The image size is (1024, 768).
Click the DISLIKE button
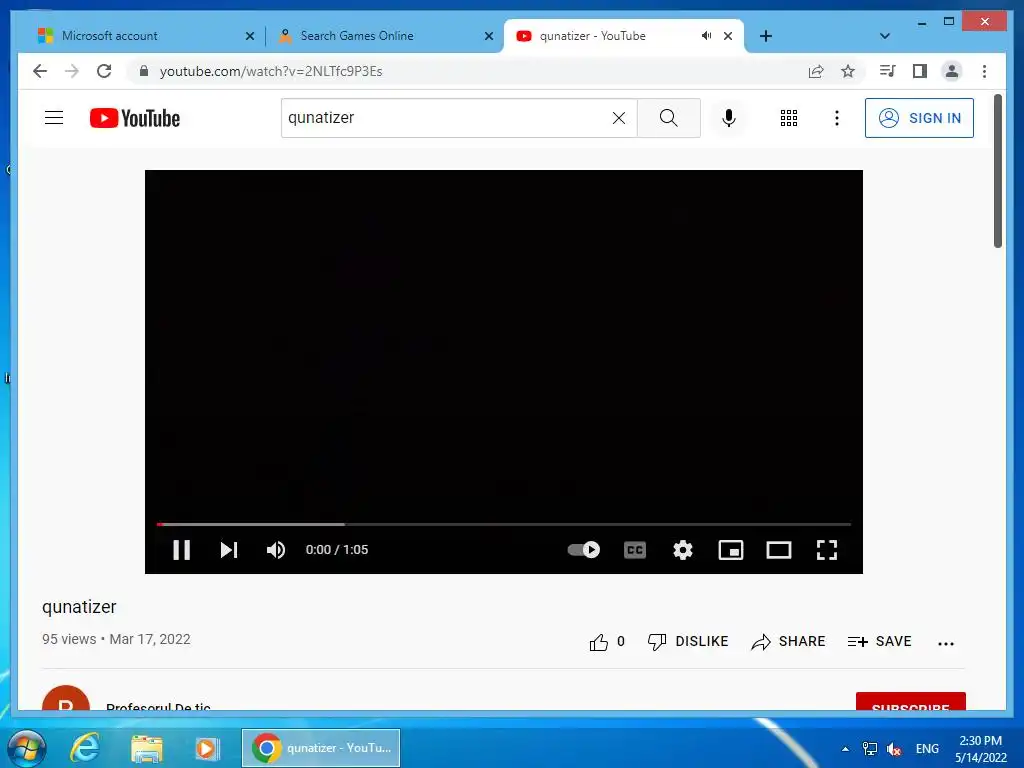(x=688, y=642)
